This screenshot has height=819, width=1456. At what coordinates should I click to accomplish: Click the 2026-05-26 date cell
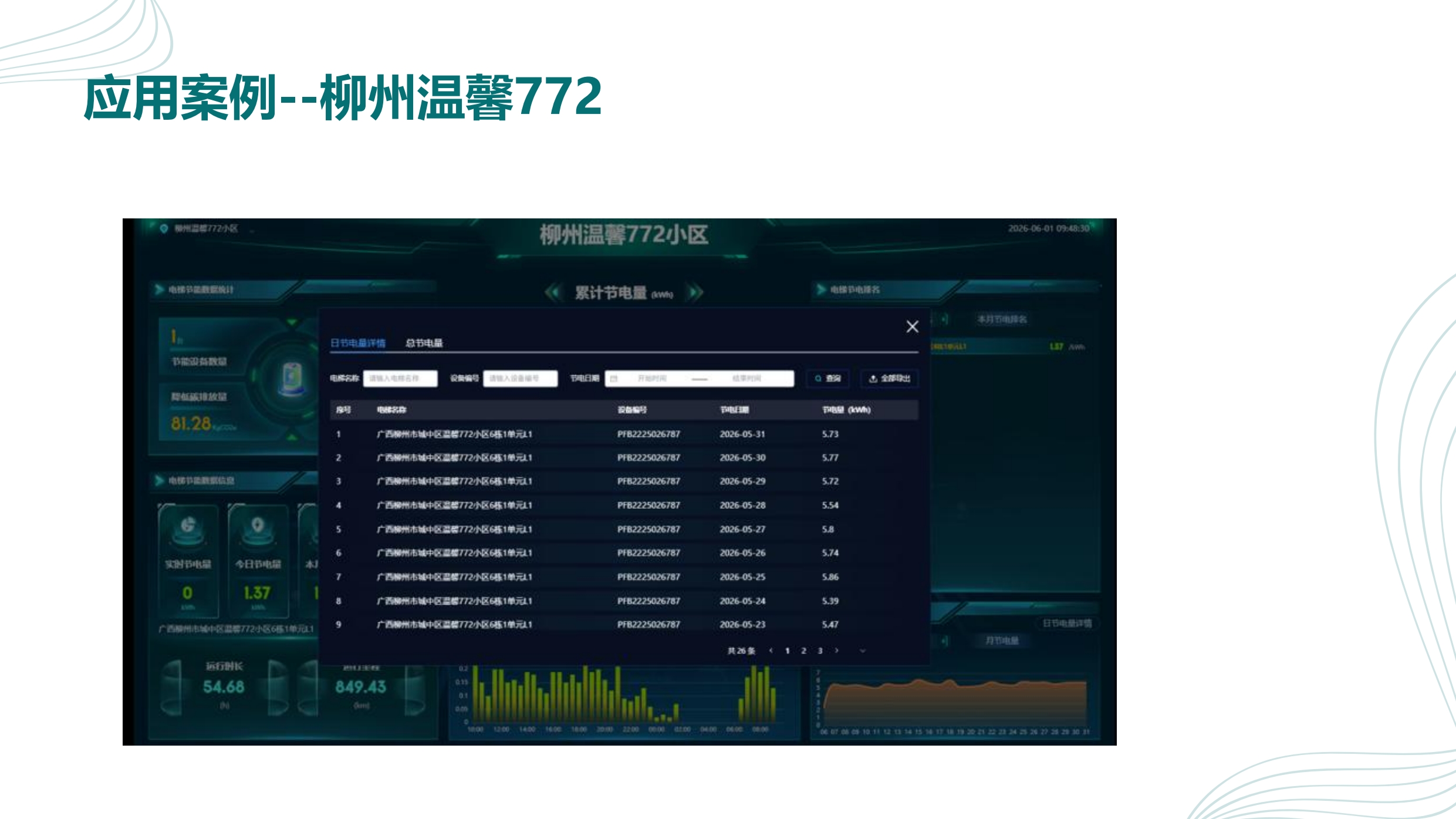[742, 552]
